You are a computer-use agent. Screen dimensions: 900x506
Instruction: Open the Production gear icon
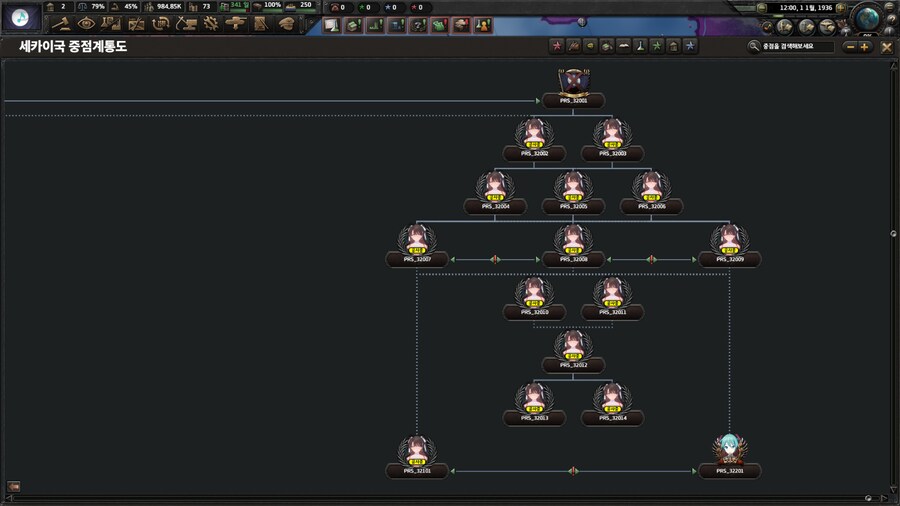[211, 24]
